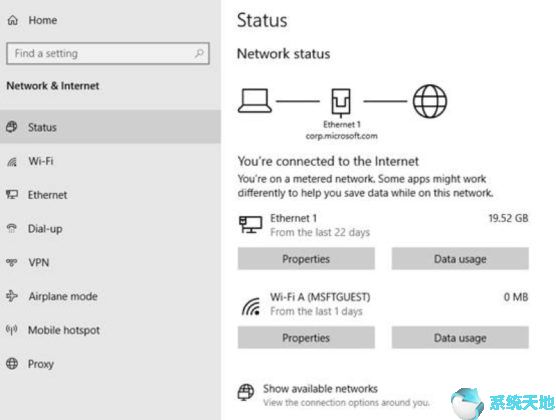The image size is (556, 420).
Task: Open Properties for Wi-Fi A (MSFTGUEST)
Action: click(306, 337)
